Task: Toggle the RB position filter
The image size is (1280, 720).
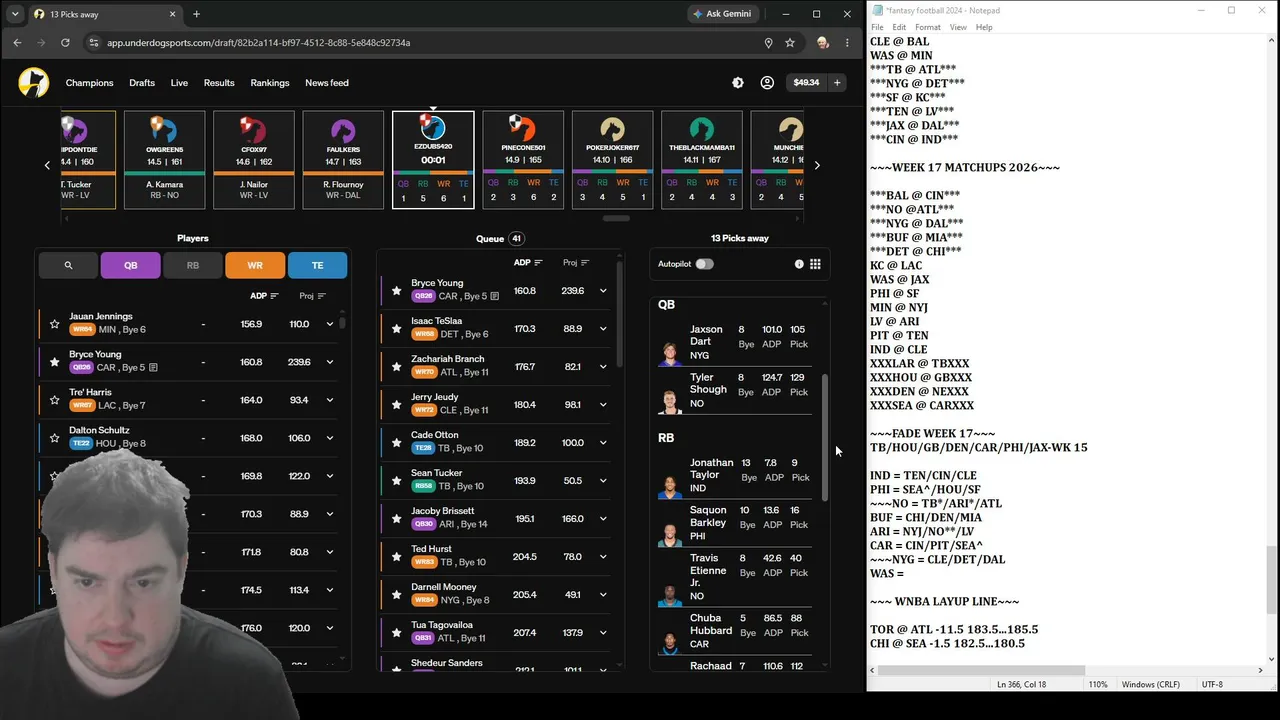Action: click(x=193, y=265)
